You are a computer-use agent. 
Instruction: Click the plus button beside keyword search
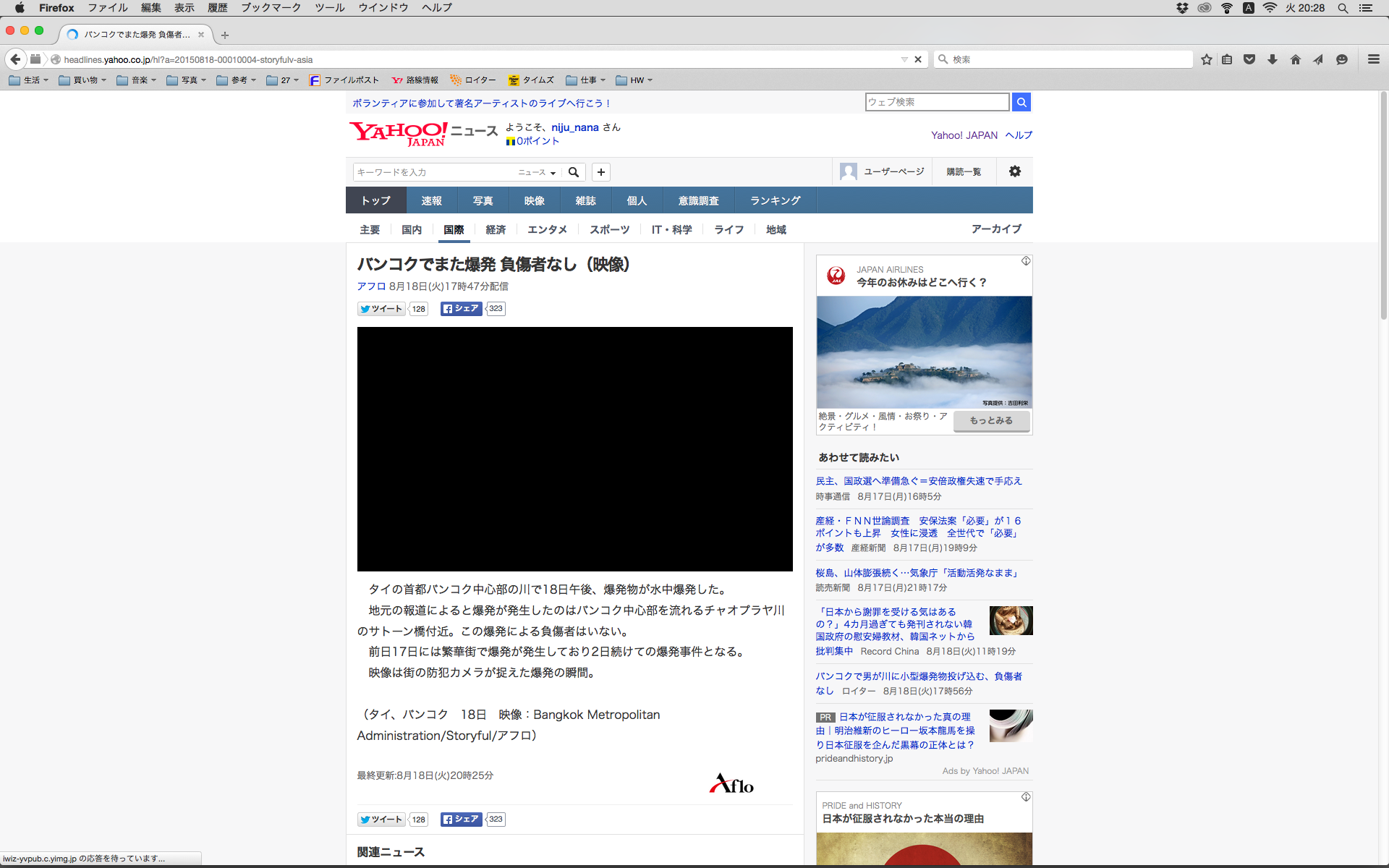click(600, 172)
